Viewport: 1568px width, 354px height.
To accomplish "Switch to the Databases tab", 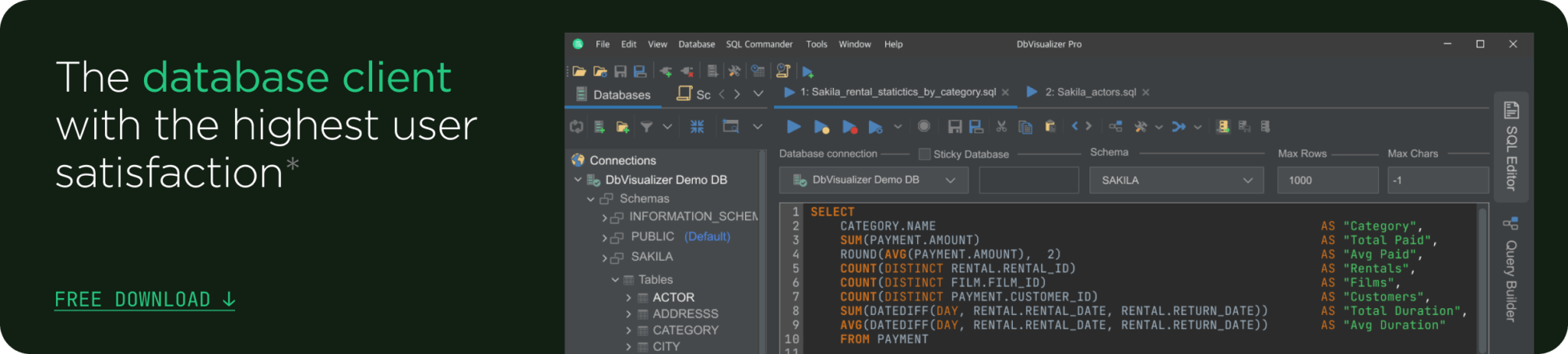I will pos(612,95).
